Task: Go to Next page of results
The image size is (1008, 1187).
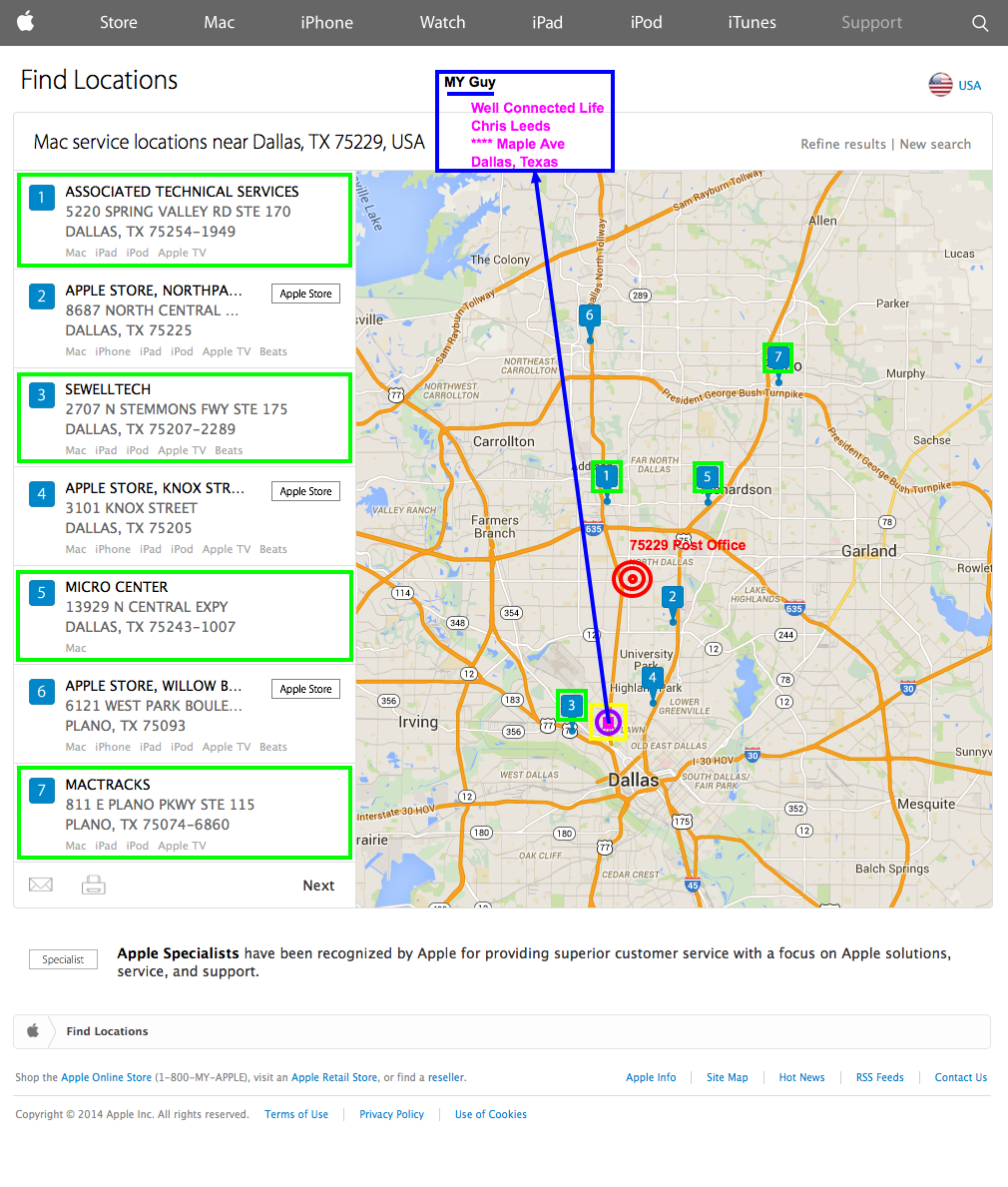Action: (x=318, y=885)
